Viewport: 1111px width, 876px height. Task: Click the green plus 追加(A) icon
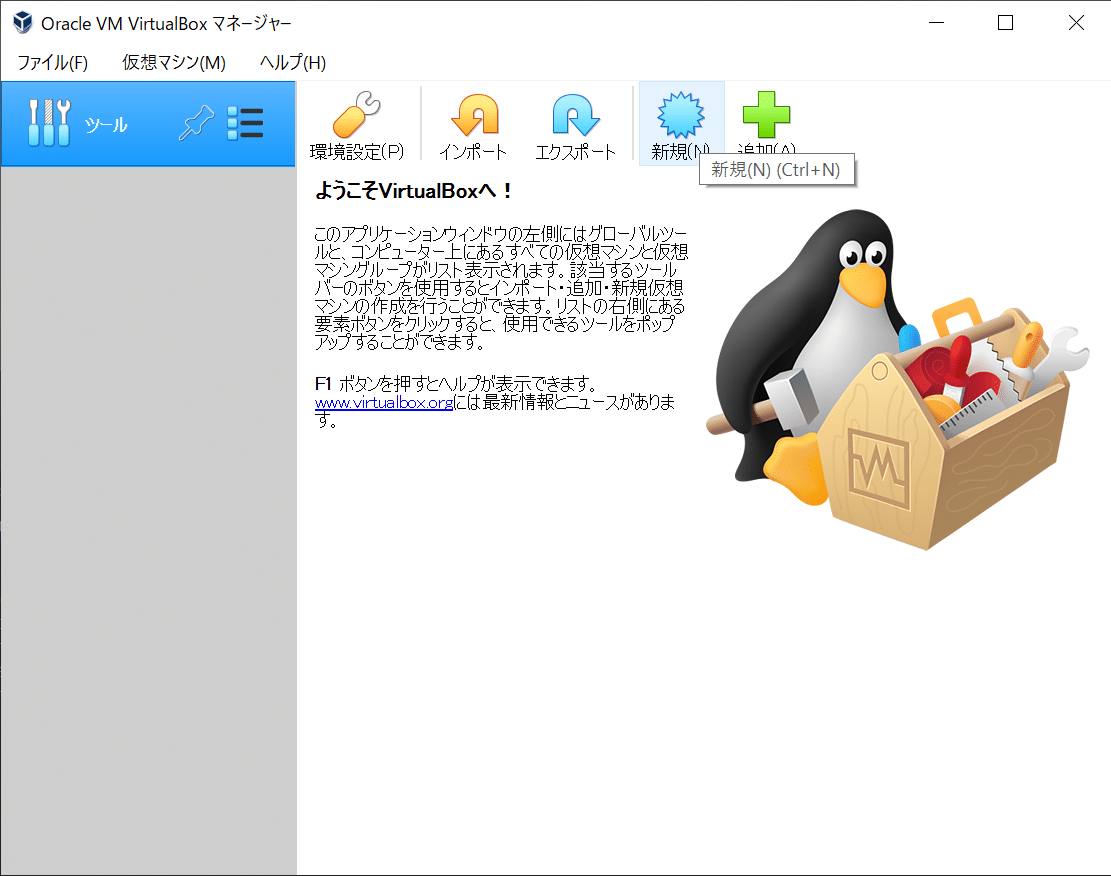(766, 115)
